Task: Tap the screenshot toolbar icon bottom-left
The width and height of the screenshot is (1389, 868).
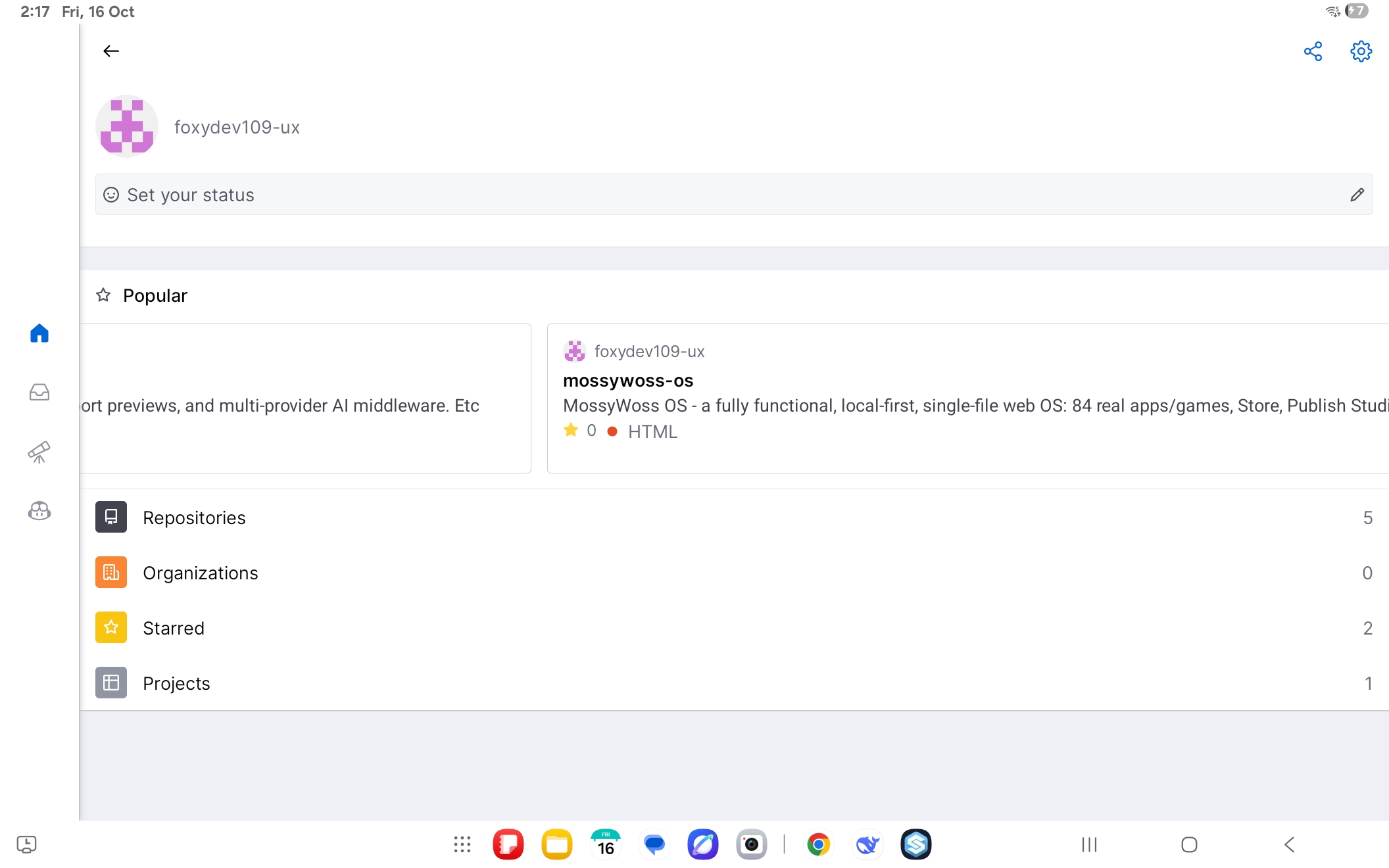Action: [x=26, y=844]
